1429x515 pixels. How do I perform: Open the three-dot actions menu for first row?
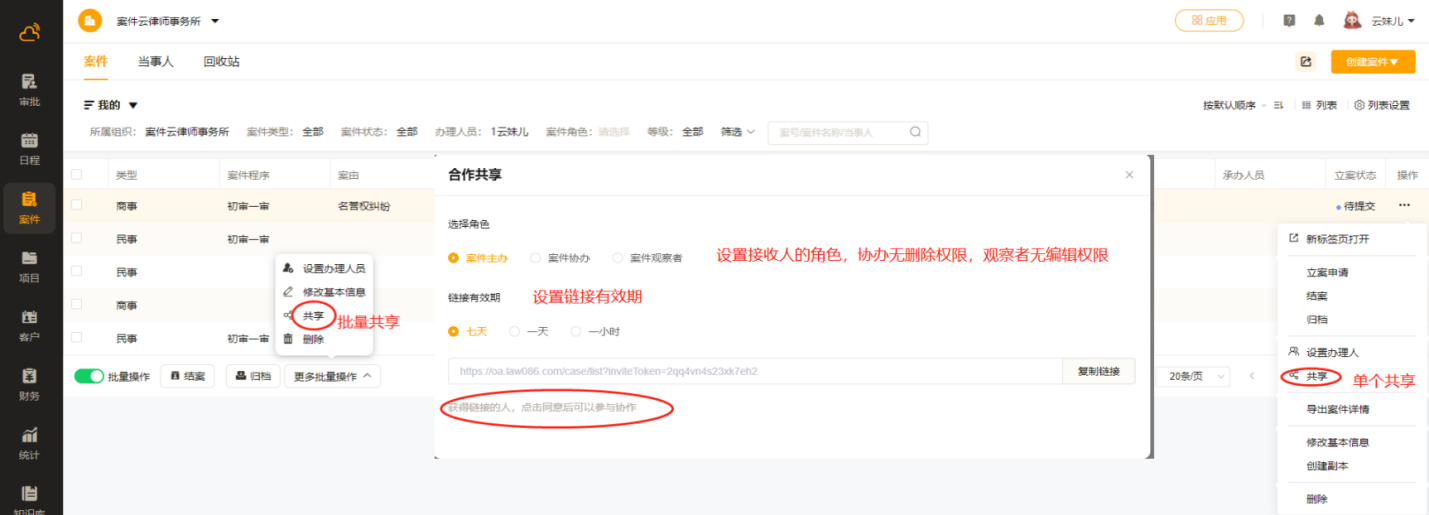[1405, 205]
